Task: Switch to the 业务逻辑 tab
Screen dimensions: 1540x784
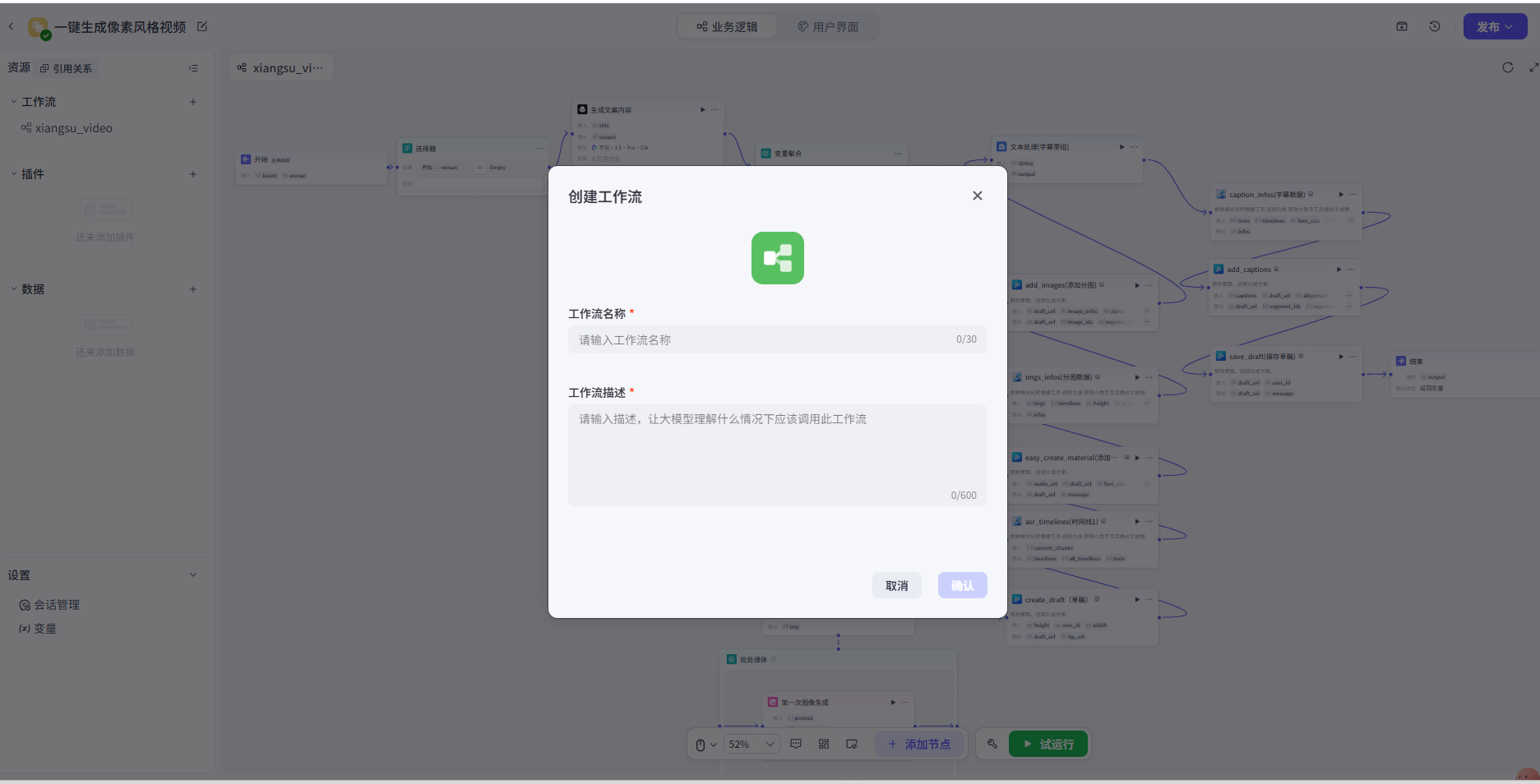Action: coord(727,27)
